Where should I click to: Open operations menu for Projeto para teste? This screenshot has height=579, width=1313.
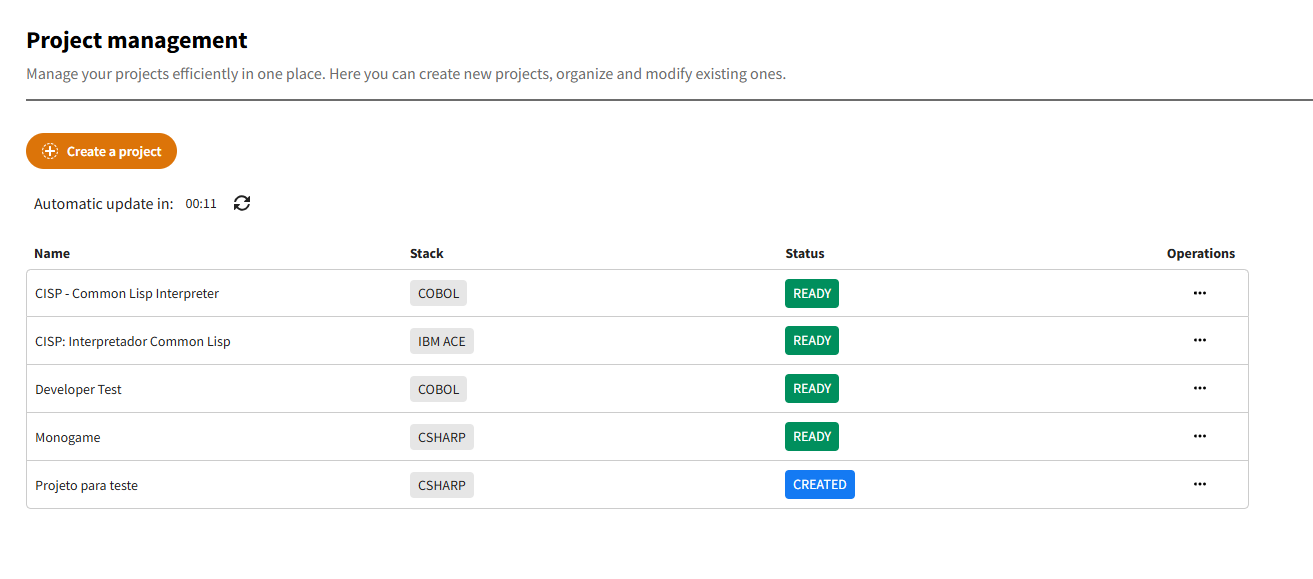1200,485
